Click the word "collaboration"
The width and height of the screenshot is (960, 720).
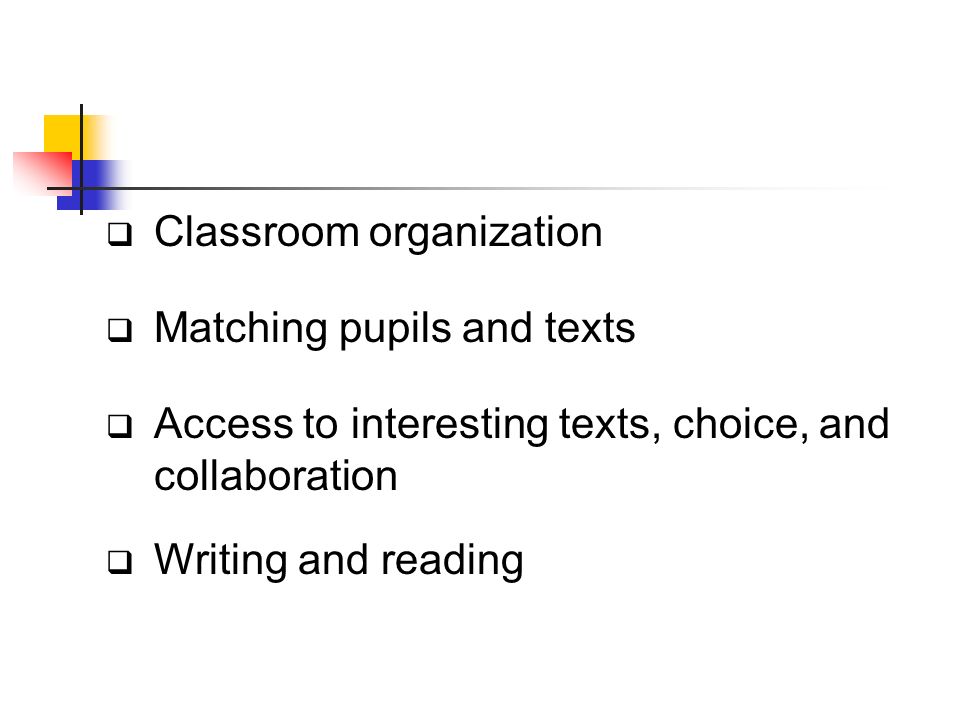[x=276, y=476]
